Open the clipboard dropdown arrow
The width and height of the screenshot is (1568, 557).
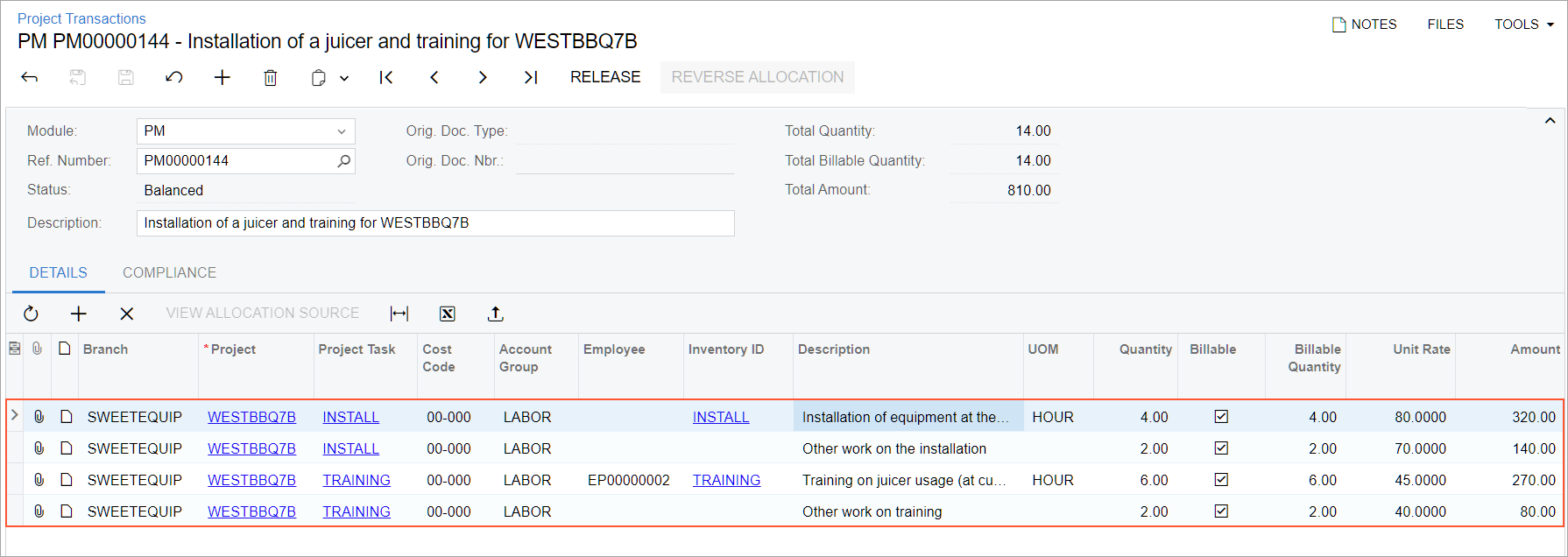344,78
